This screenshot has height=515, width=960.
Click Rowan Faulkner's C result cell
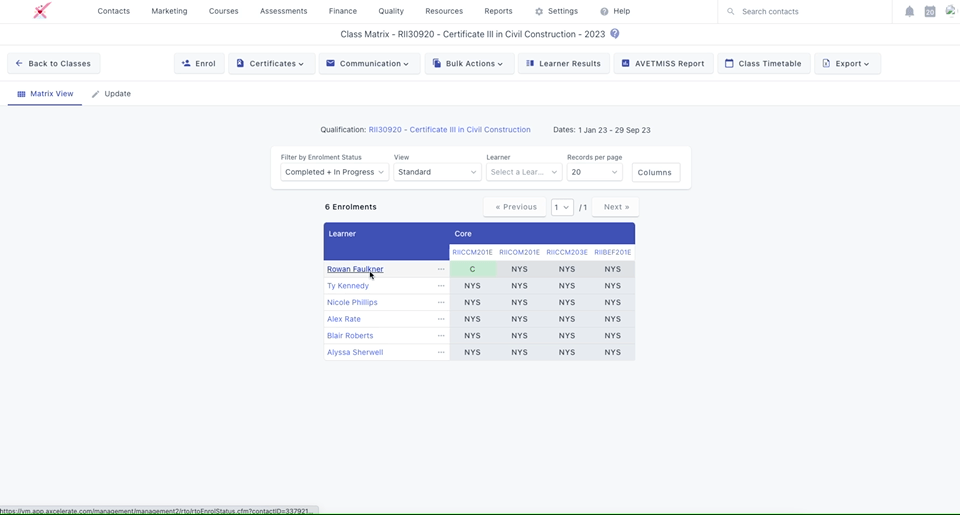point(472,269)
